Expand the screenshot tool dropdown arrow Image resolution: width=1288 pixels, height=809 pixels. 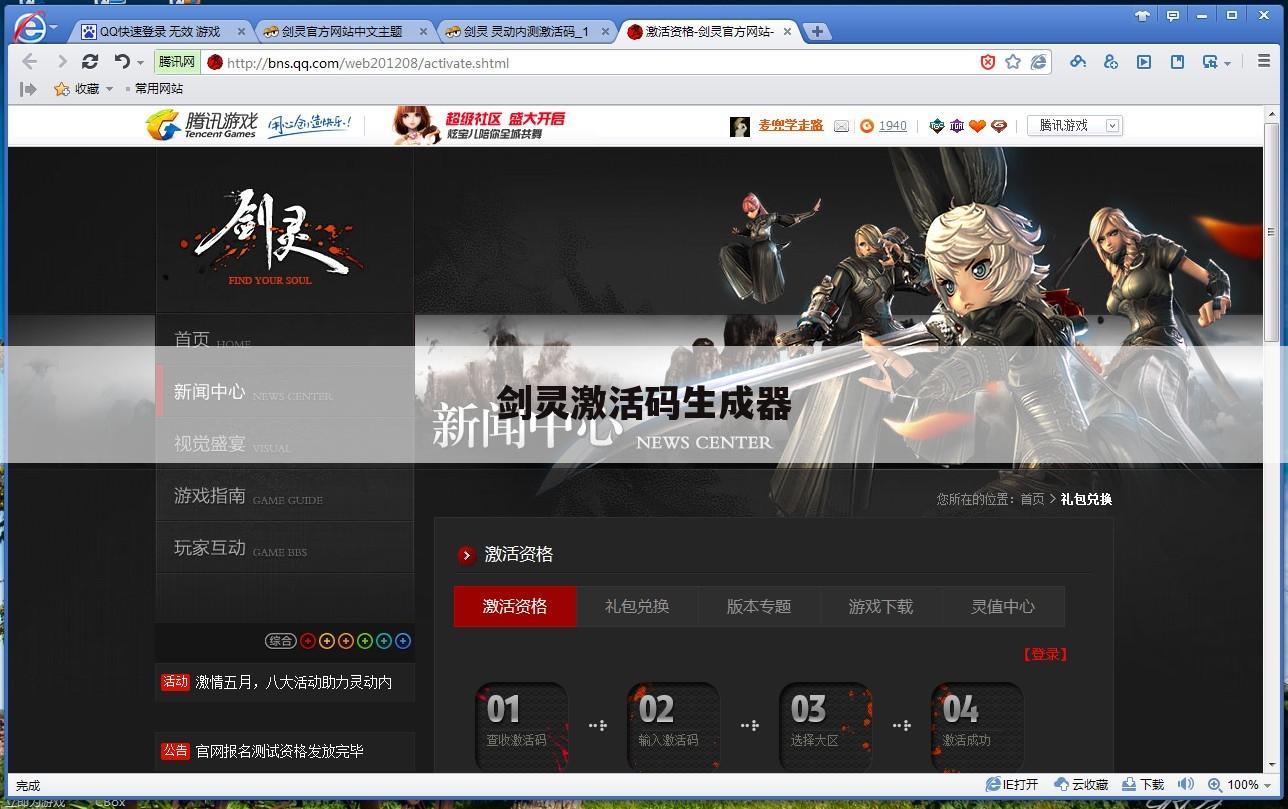[x=1227, y=63]
